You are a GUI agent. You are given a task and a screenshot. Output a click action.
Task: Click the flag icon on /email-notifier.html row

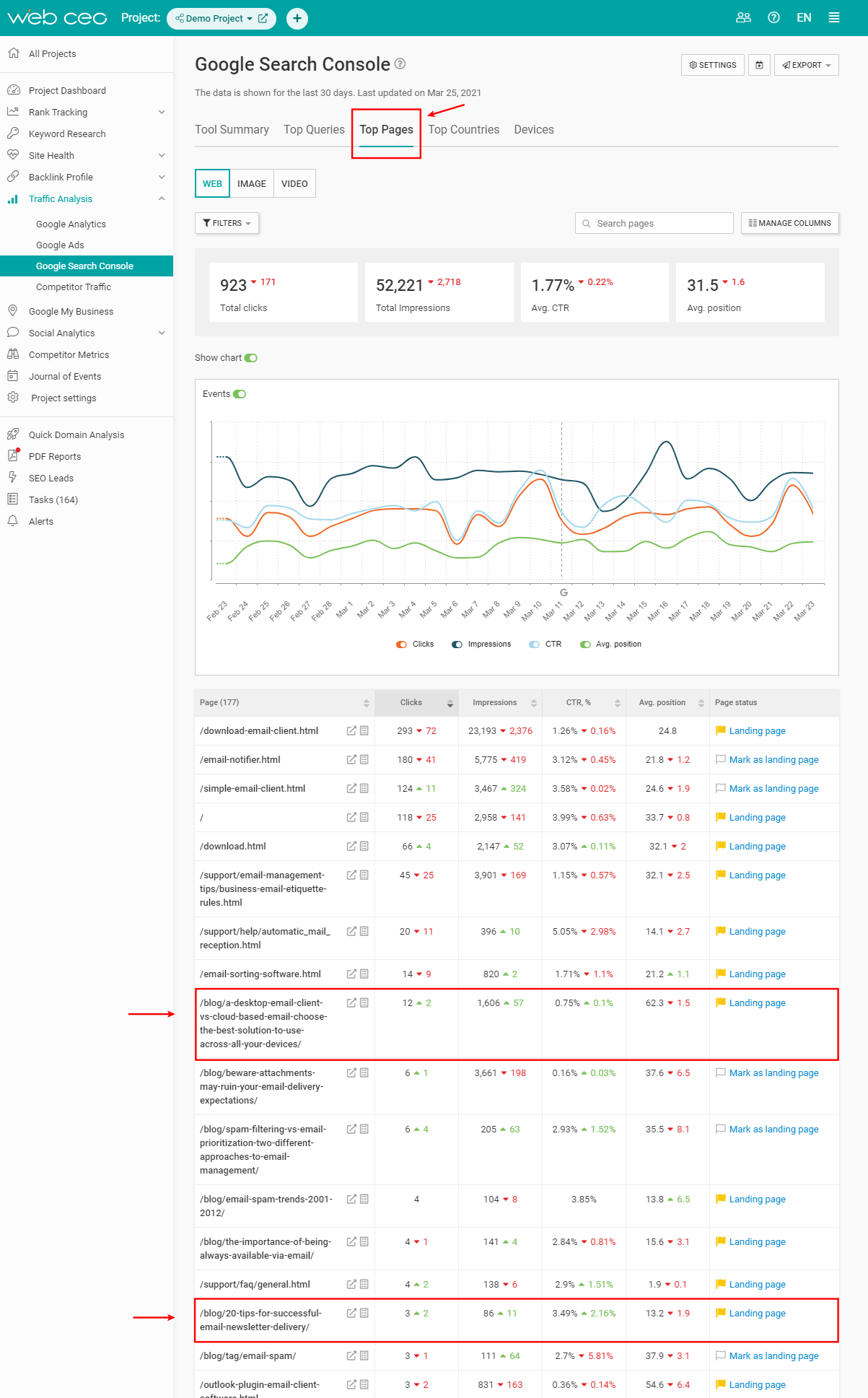(x=720, y=759)
